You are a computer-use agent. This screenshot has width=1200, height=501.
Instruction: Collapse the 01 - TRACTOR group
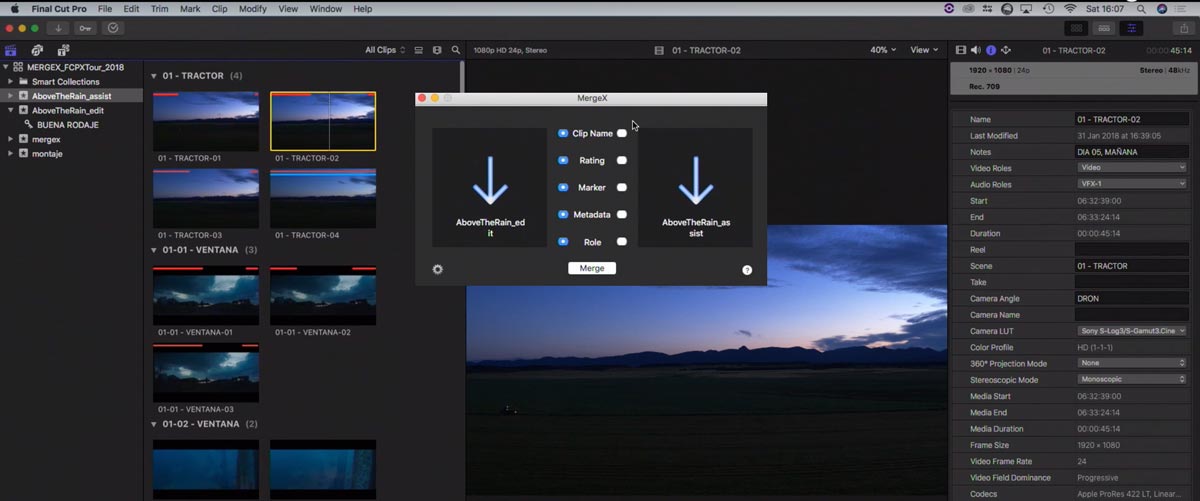(154, 76)
